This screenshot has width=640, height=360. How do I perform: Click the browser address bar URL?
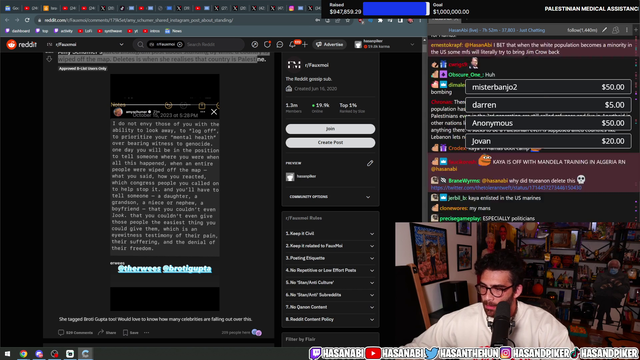click(139, 20)
